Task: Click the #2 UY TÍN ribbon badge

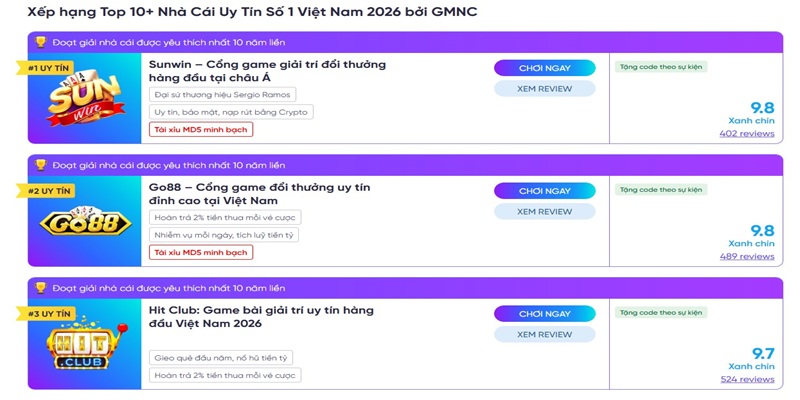Action: click(x=46, y=191)
